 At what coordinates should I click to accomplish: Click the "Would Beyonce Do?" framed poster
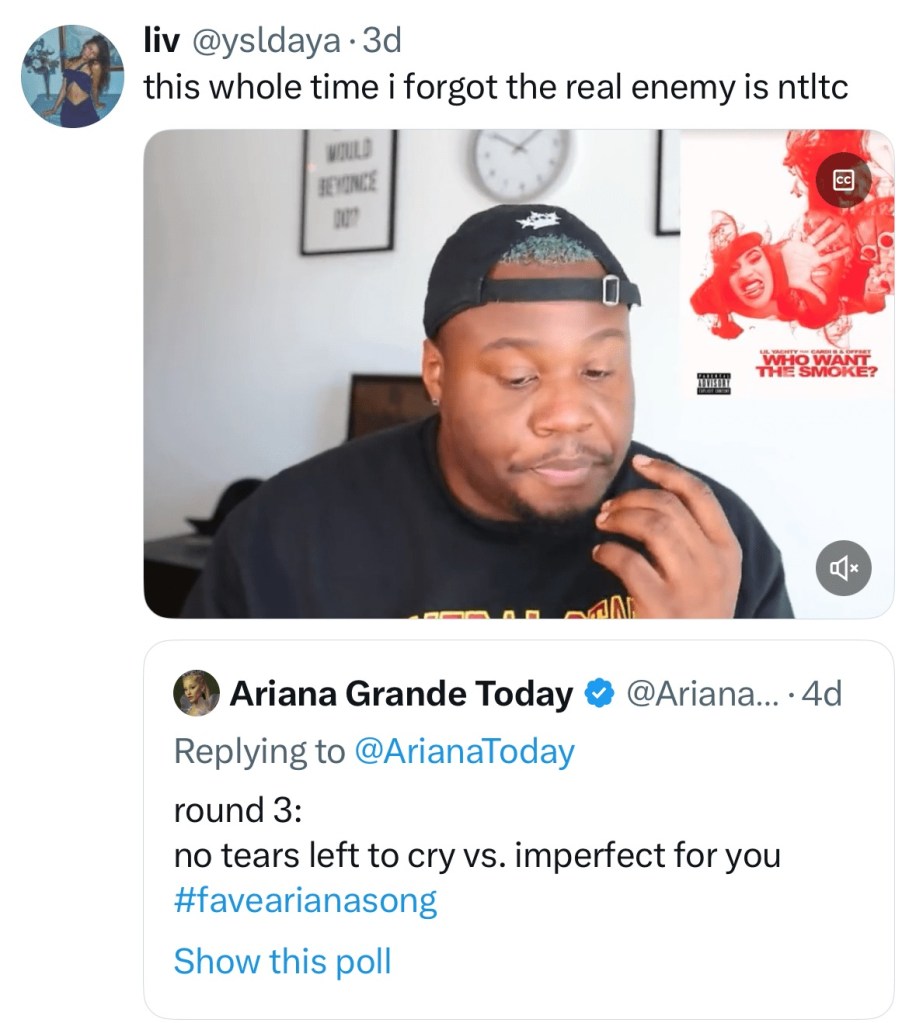(x=348, y=191)
